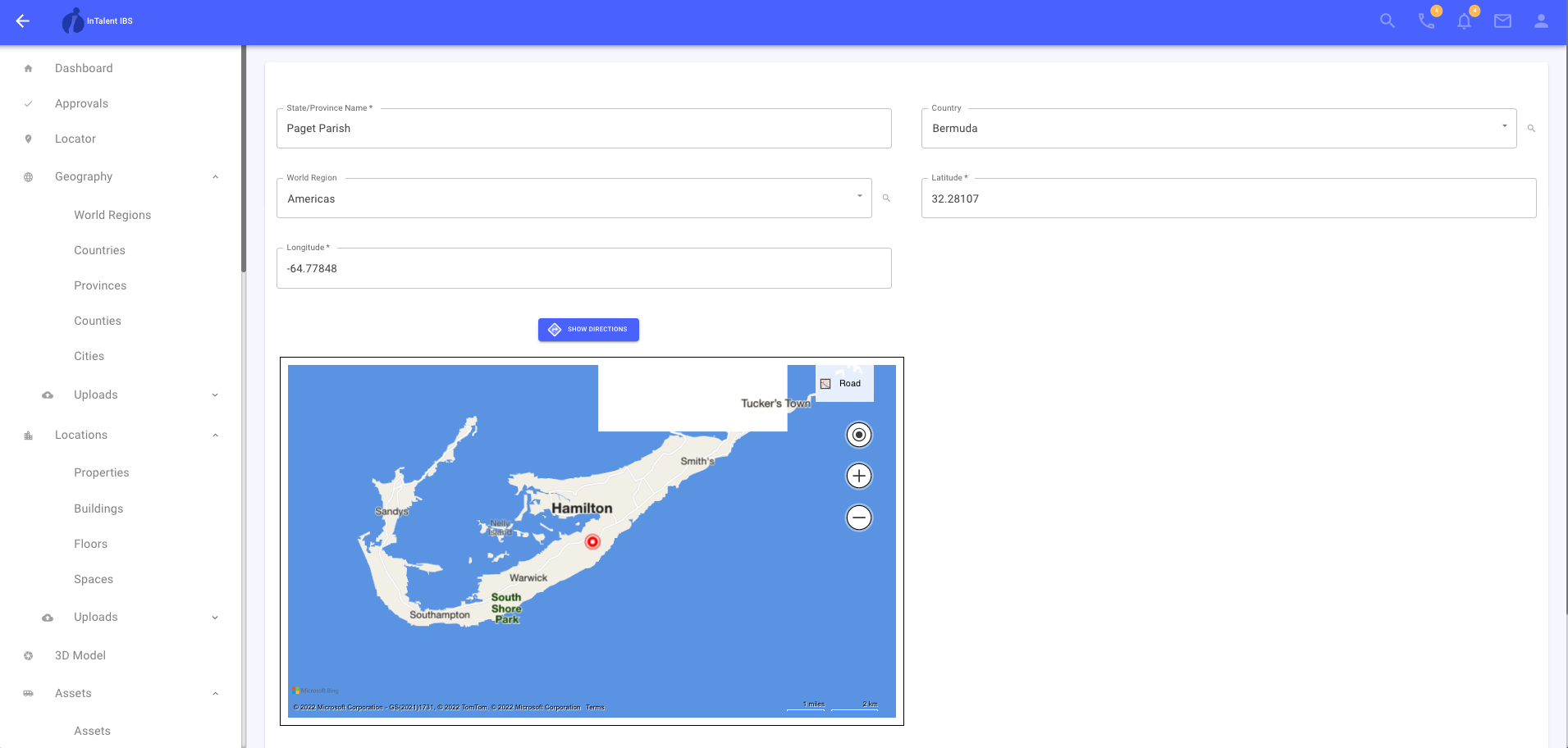Click the back arrow in header
The width and height of the screenshot is (1568, 748).
[23, 21]
